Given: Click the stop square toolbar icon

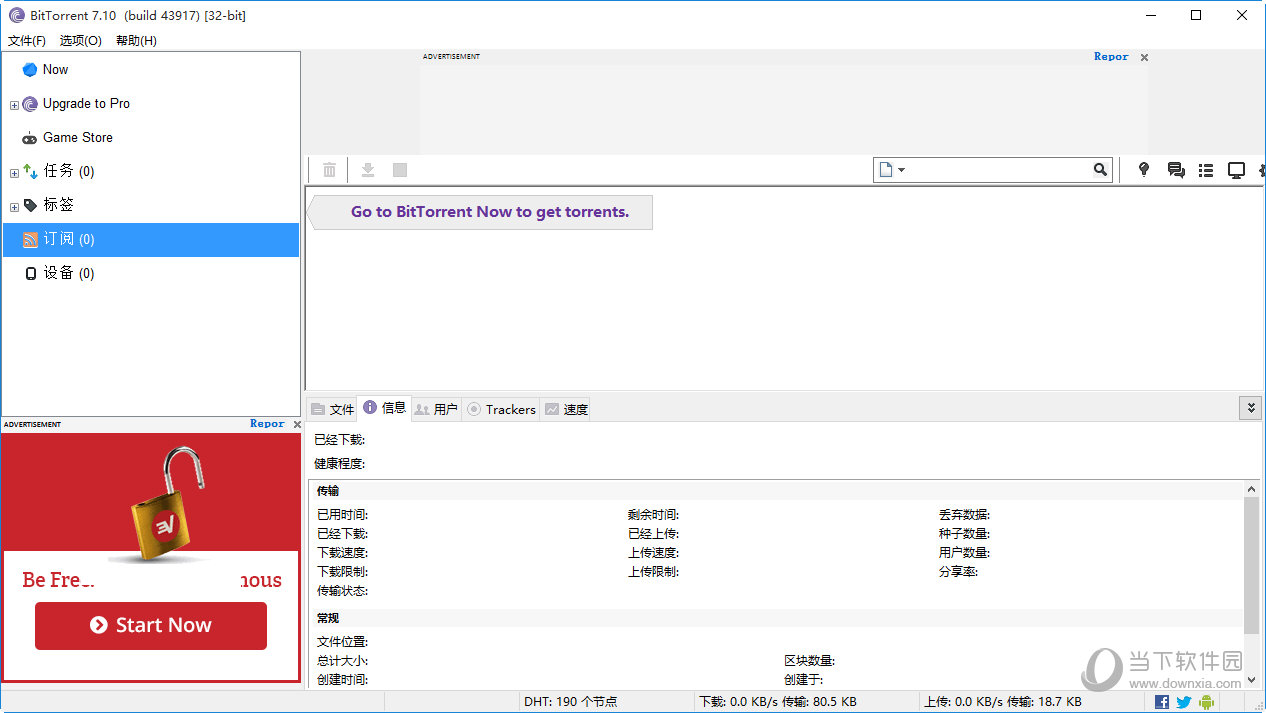Looking at the screenshot, I should point(400,170).
